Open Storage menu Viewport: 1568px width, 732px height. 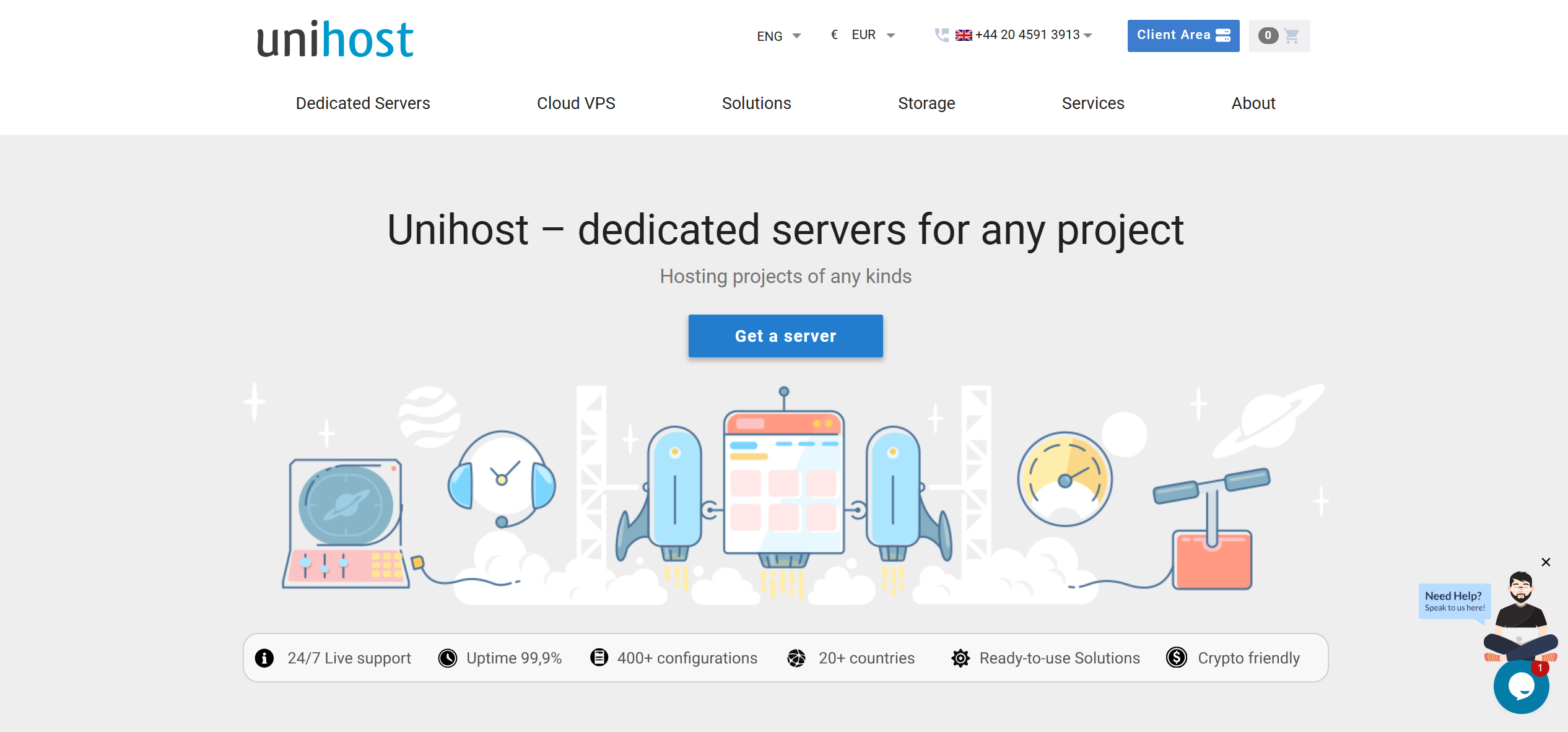pyautogui.click(x=926, y=103)
